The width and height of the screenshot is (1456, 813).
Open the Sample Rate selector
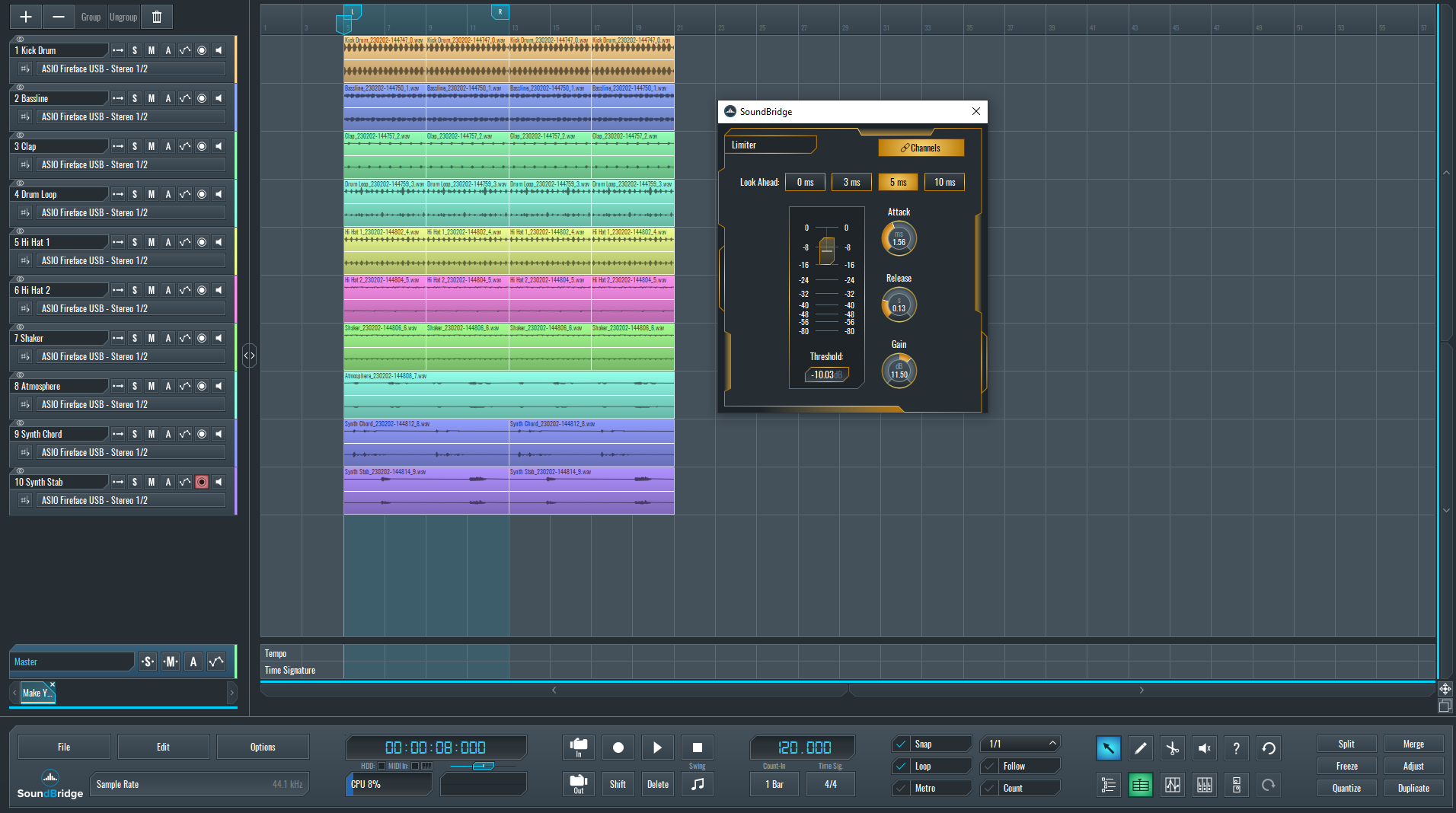[x=200, y=784]
